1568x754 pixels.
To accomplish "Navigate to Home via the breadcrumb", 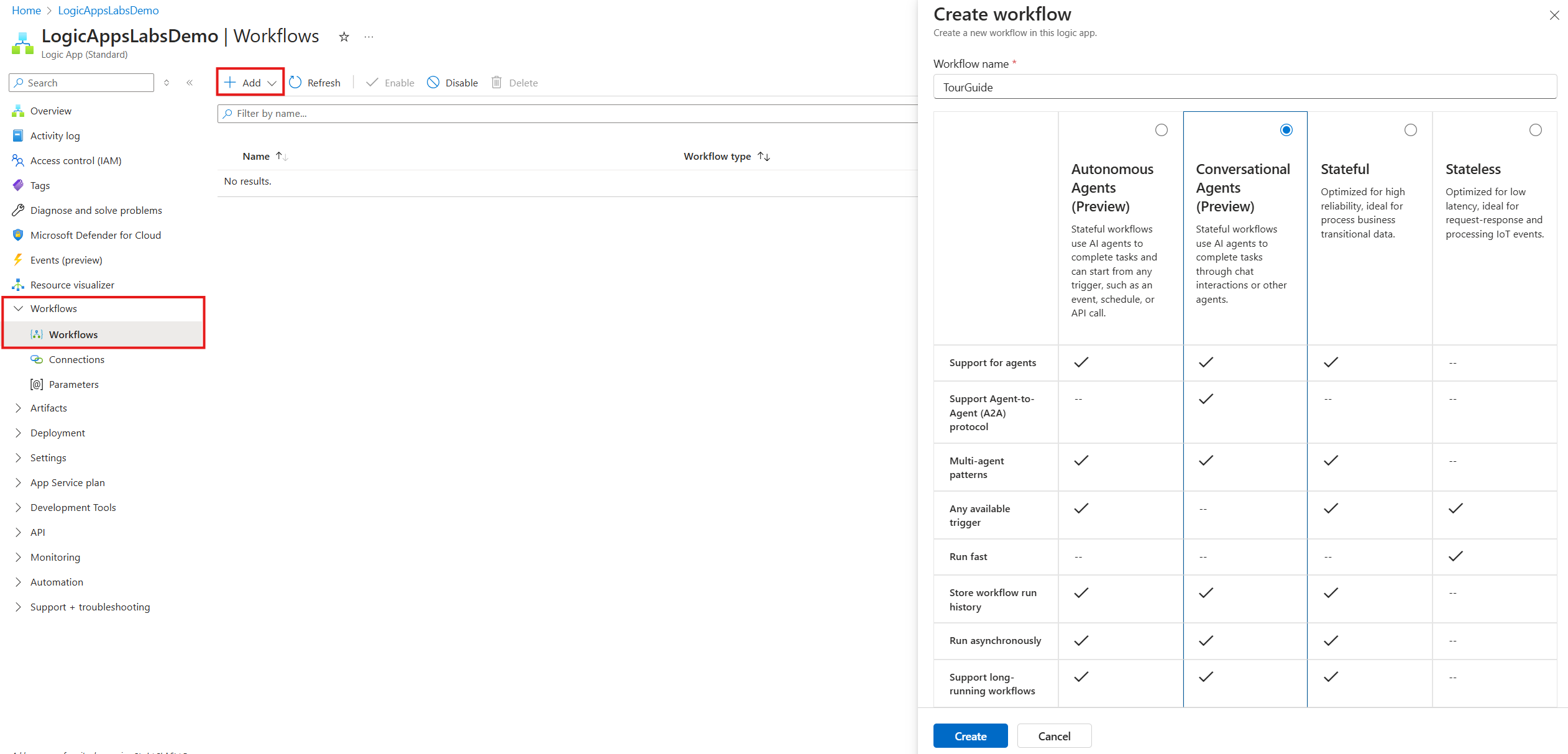I will point(25,10).
